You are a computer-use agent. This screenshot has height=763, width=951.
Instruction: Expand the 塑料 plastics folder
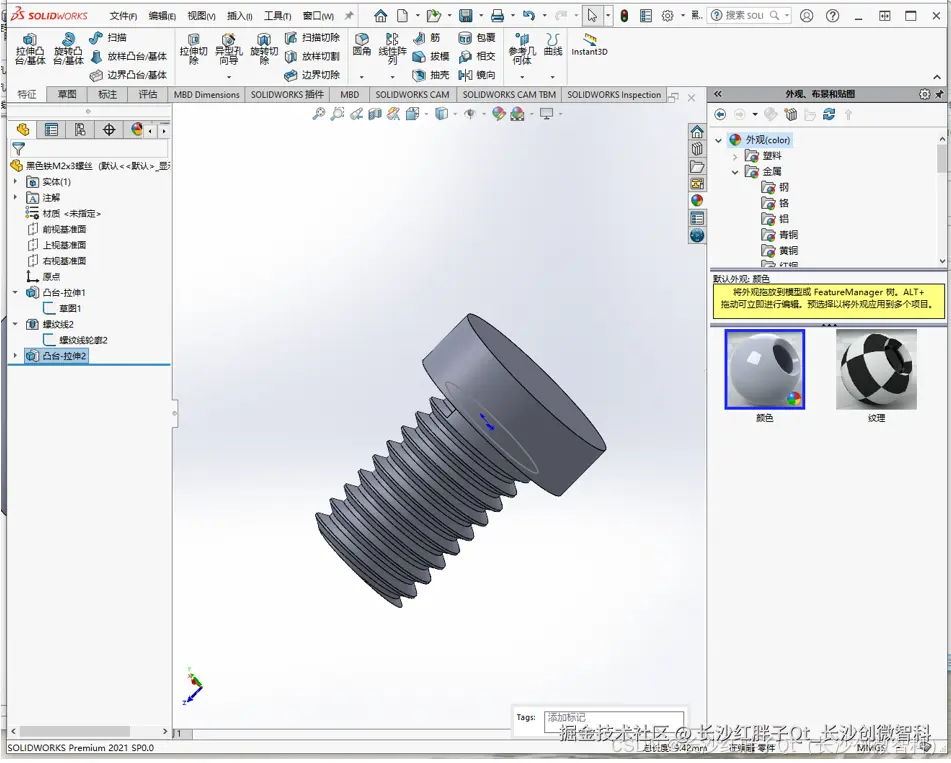(x=735, y=156)
